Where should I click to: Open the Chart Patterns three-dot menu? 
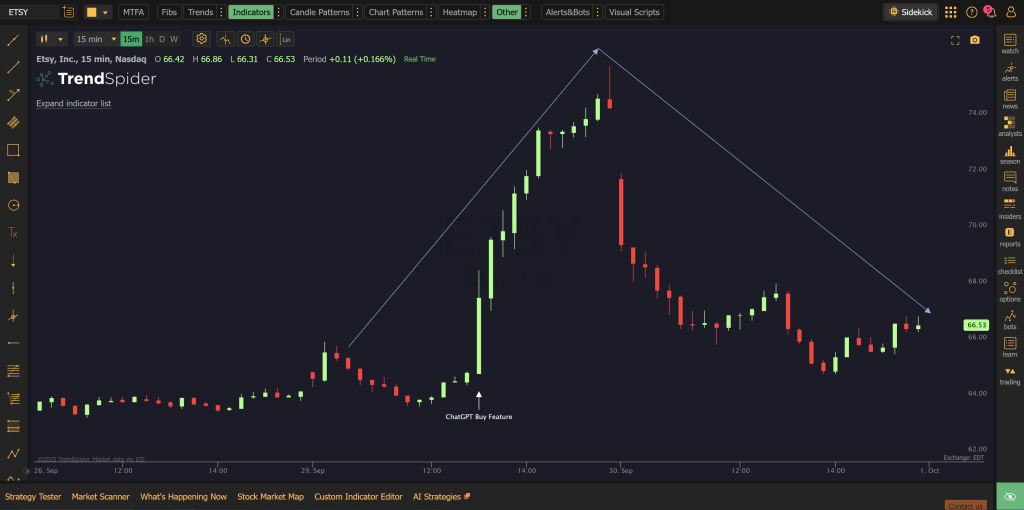(x=432, y=12)
